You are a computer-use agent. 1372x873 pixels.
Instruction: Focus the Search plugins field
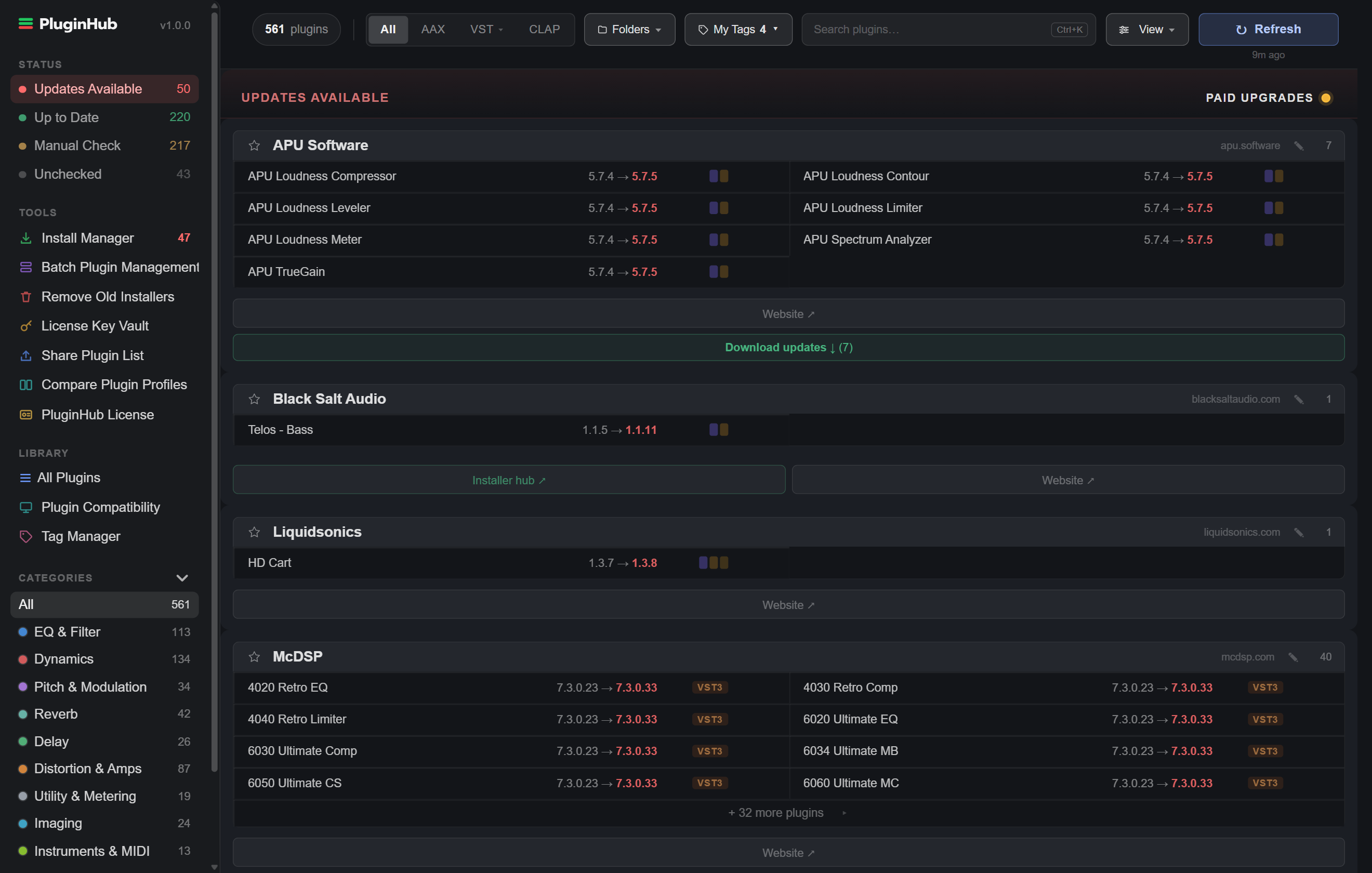948,29
